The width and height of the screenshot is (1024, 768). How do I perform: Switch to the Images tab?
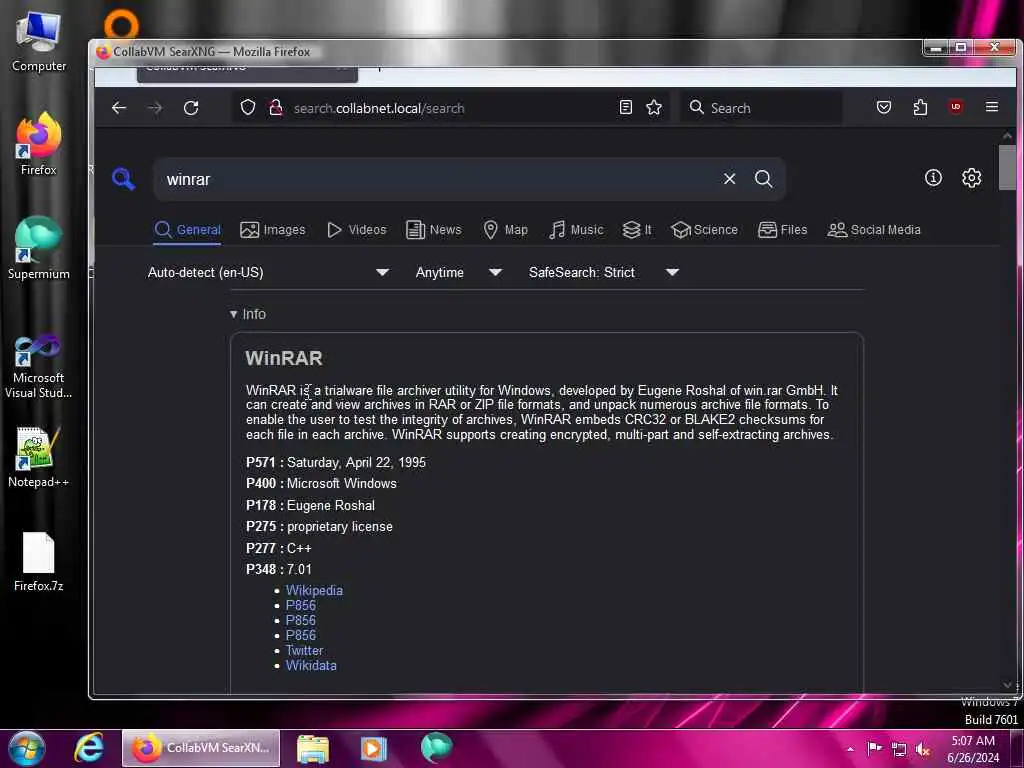(x=272, y=230)
